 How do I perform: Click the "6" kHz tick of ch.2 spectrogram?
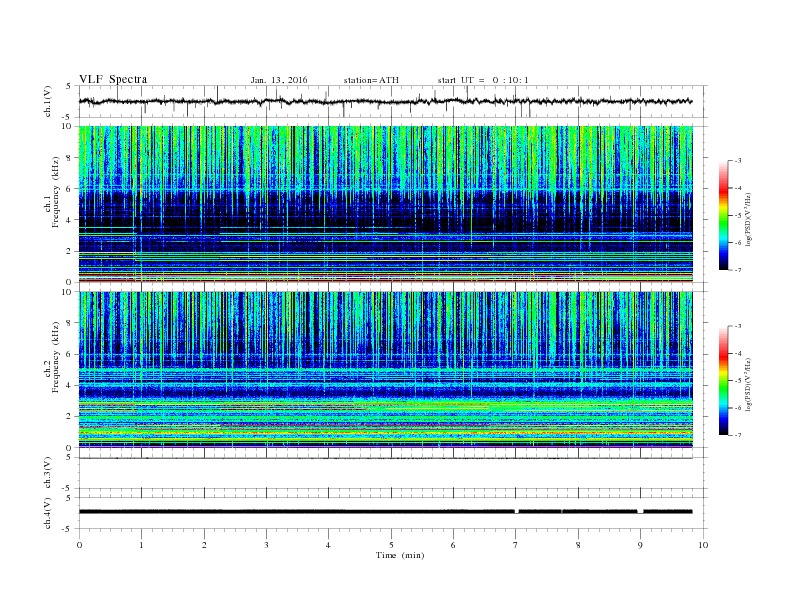[70, 354]
